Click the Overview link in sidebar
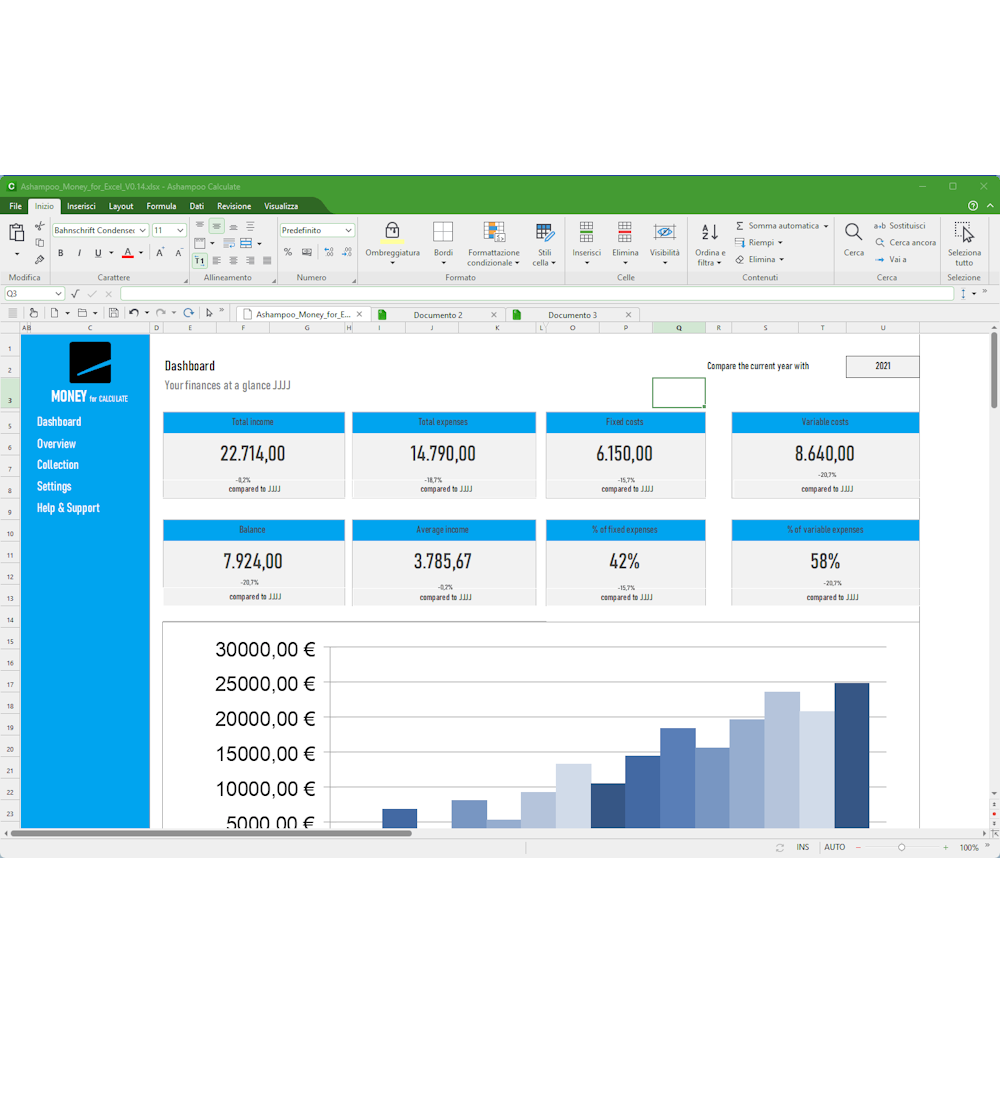 click(56, 444)
